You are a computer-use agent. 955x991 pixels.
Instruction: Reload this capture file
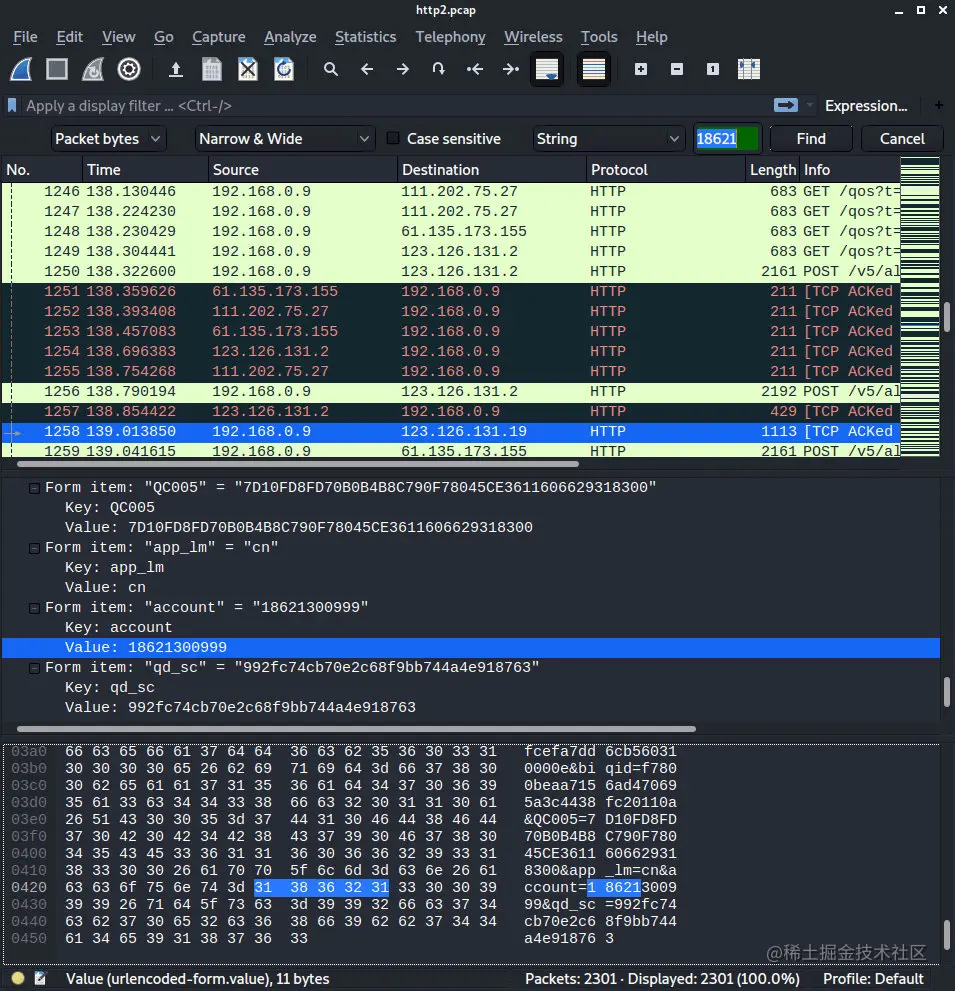point(284,69)
